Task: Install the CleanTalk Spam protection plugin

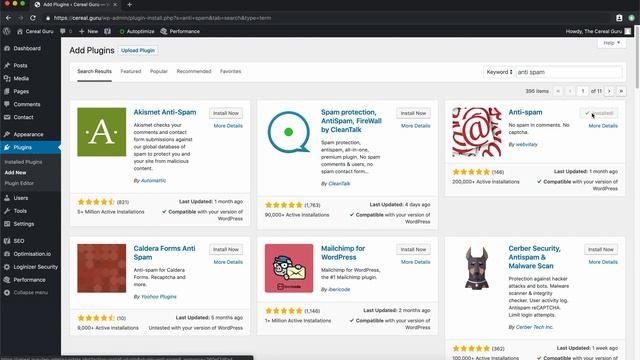Action: tap(413, 113)
